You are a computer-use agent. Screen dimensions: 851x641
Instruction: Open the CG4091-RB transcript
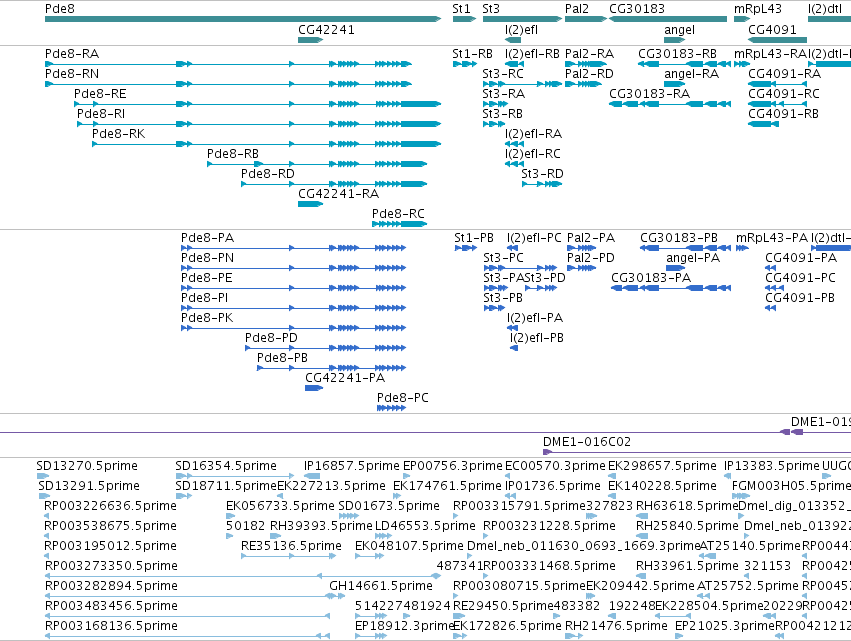763,124
